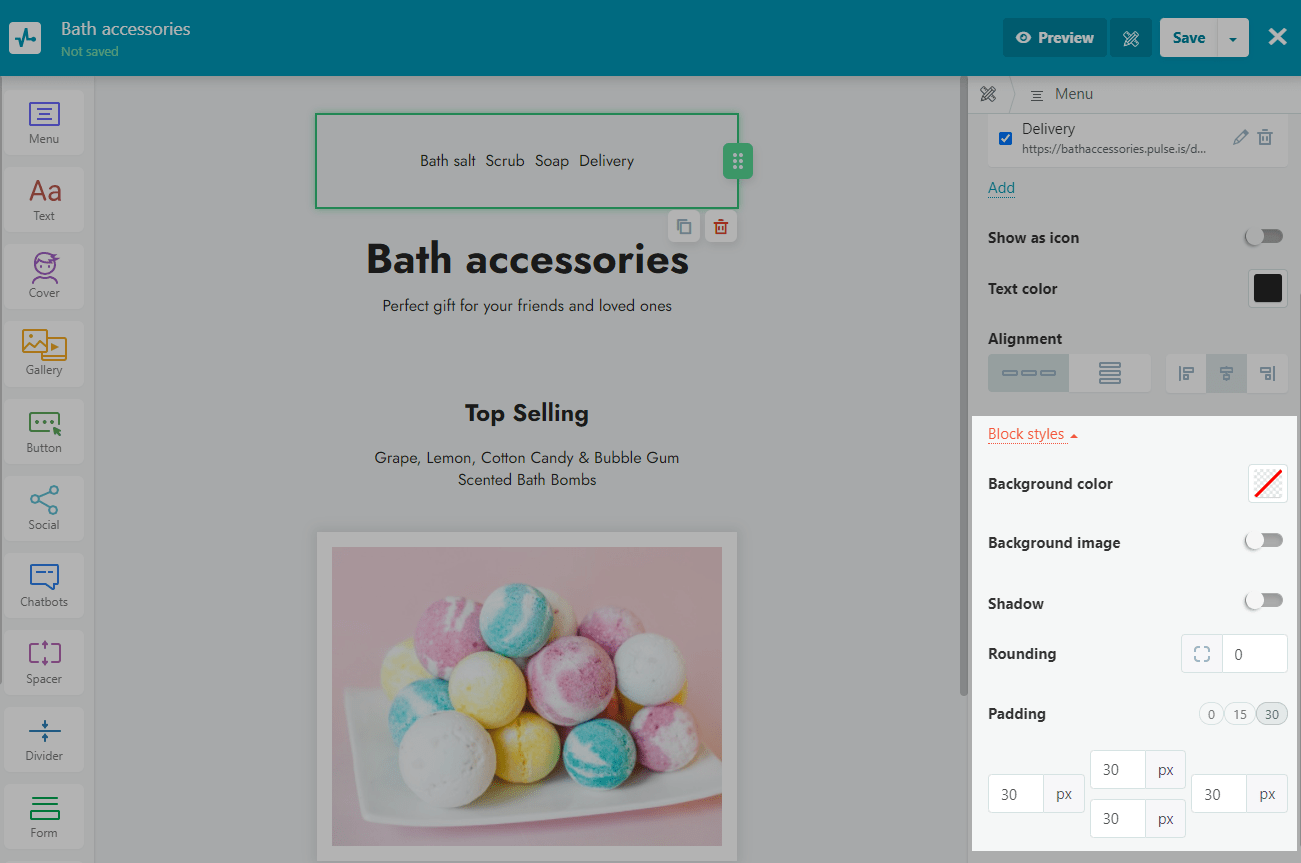Open the Save dropdown arrow
This screenshot has height=863, width=1301.
point(1232,38)
